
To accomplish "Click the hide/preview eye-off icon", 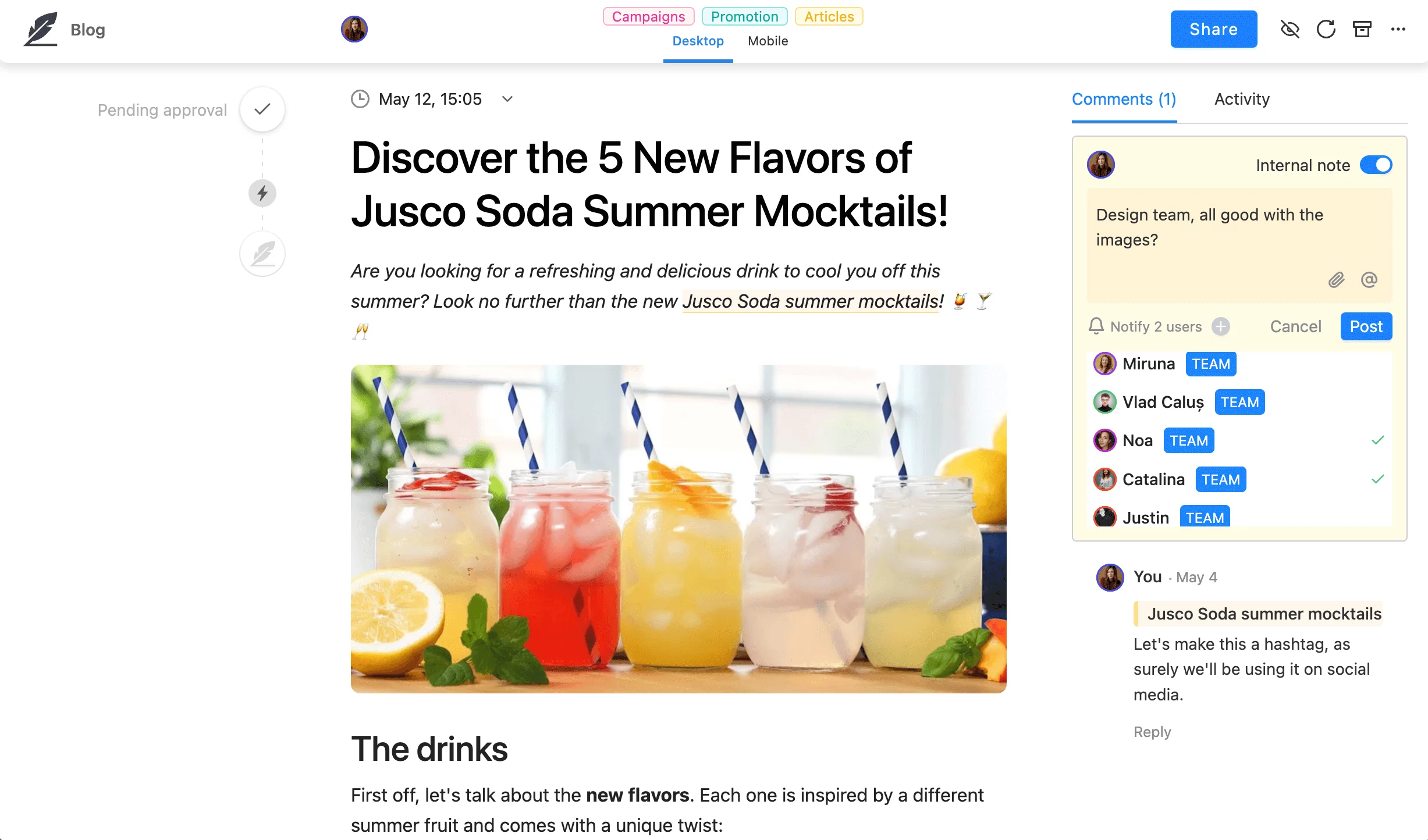I will [1290, 29].
